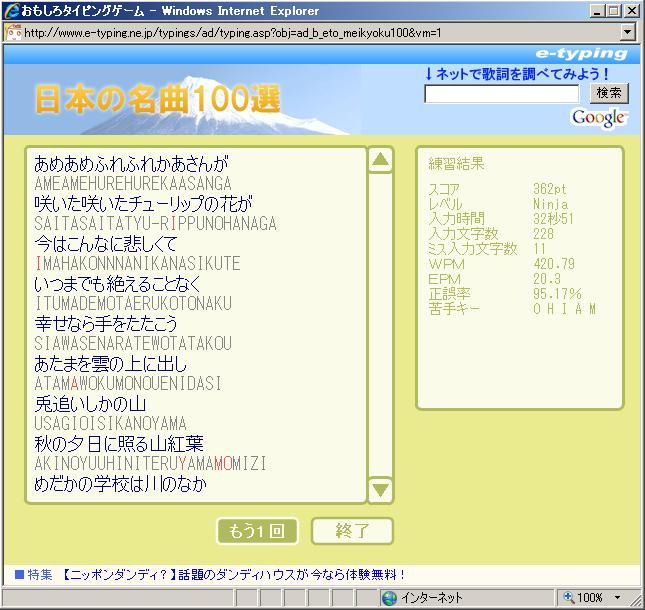Screen dimensions: 645x610
Task: Click the 正誤率 label
Action: point(449,294)
